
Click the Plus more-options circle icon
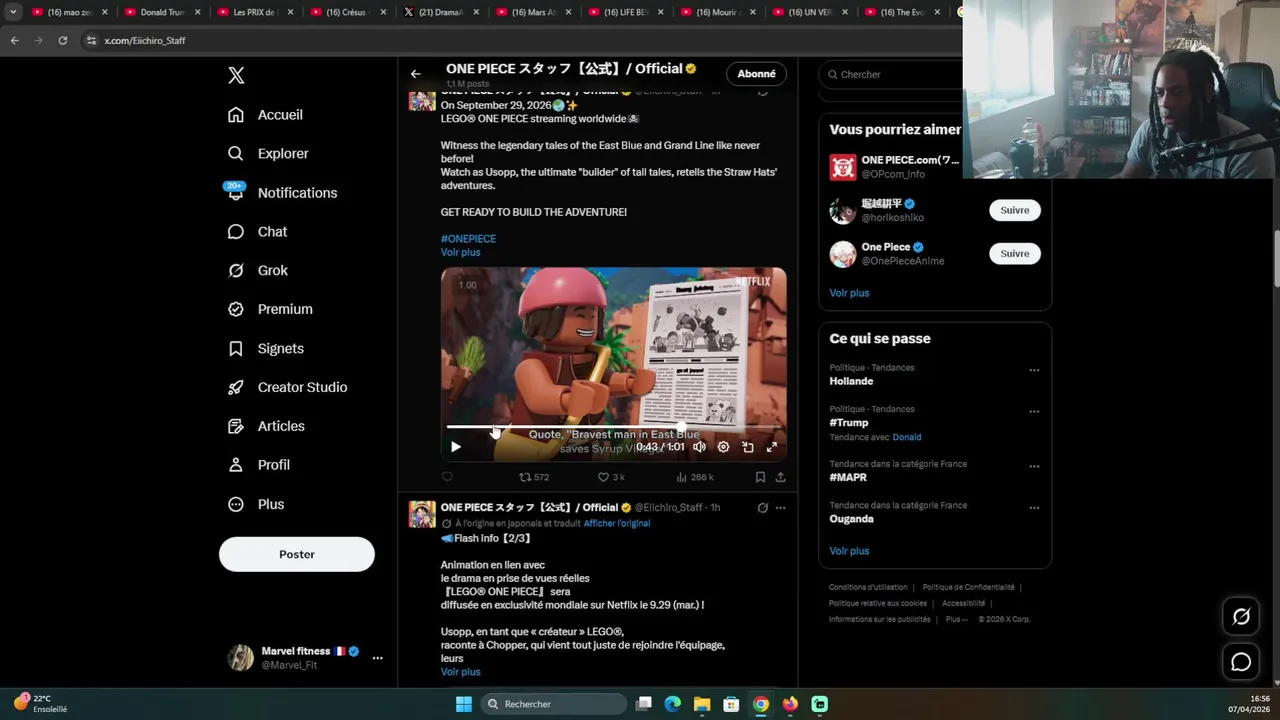[236, 505]
